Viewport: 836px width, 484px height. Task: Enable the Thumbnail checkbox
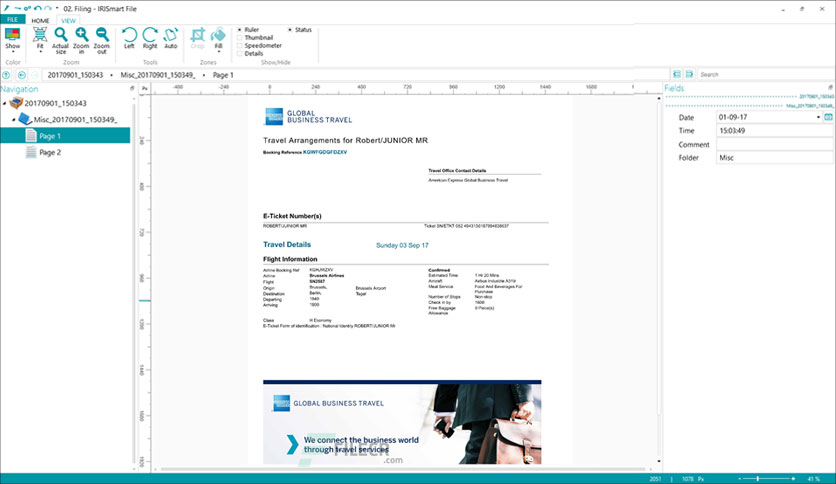coord(239,38)
